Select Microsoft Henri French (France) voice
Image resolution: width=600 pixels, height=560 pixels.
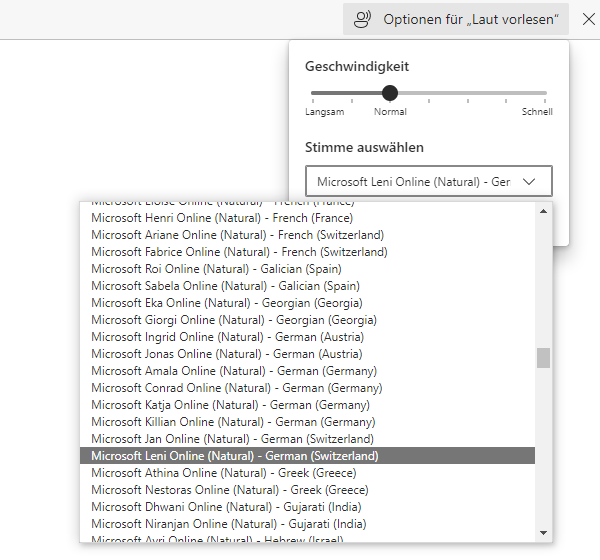[x=307, y=218]
